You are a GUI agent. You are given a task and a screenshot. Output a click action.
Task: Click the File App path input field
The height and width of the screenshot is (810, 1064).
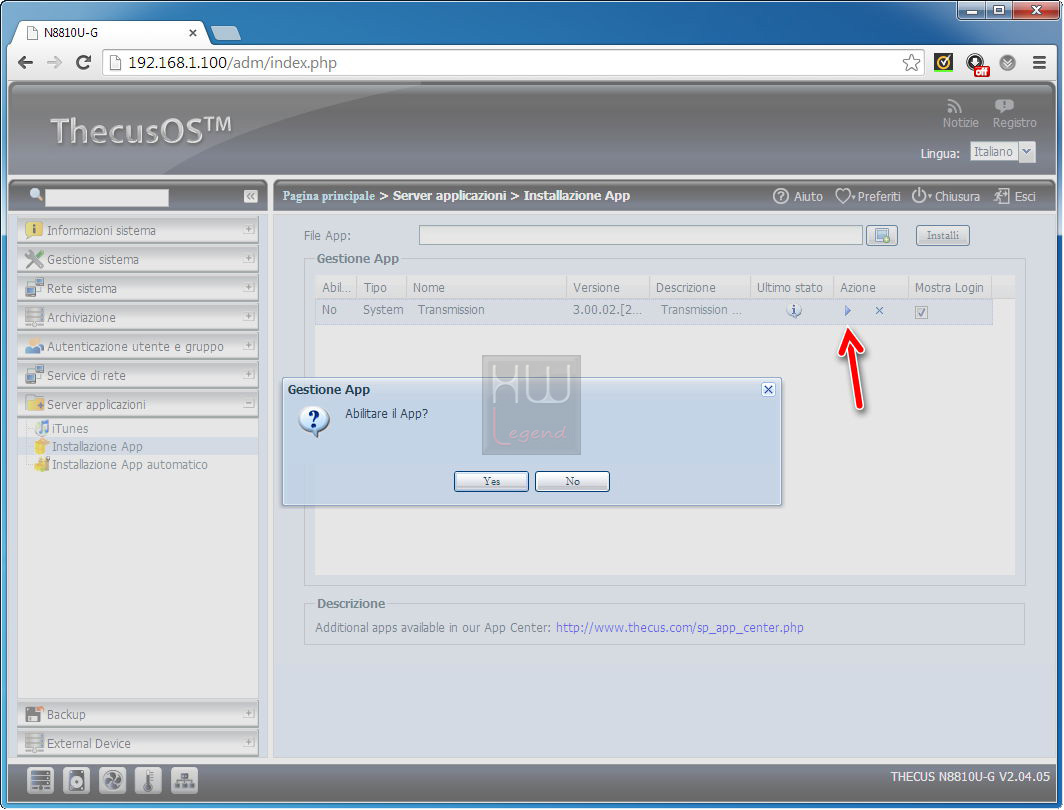(641, 235)
